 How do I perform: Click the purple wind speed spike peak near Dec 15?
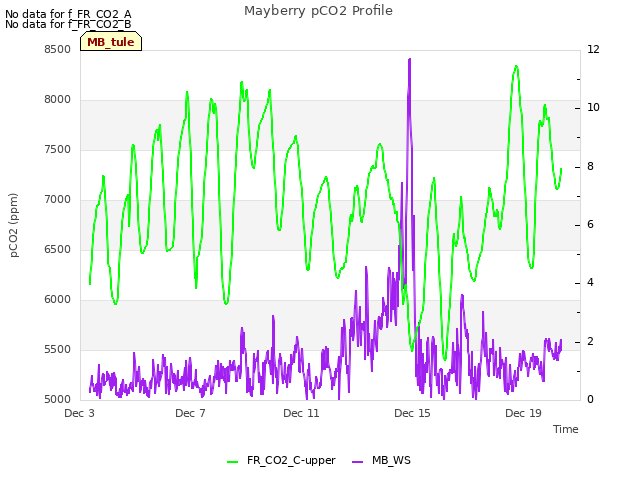(x=409, y=60)
